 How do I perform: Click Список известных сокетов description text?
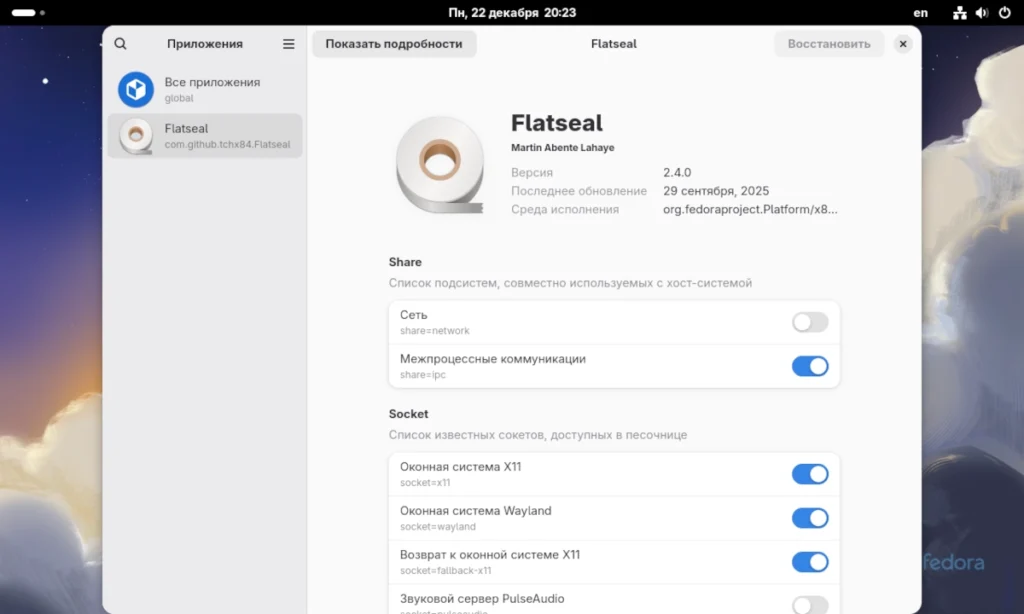tap(537, 435)
